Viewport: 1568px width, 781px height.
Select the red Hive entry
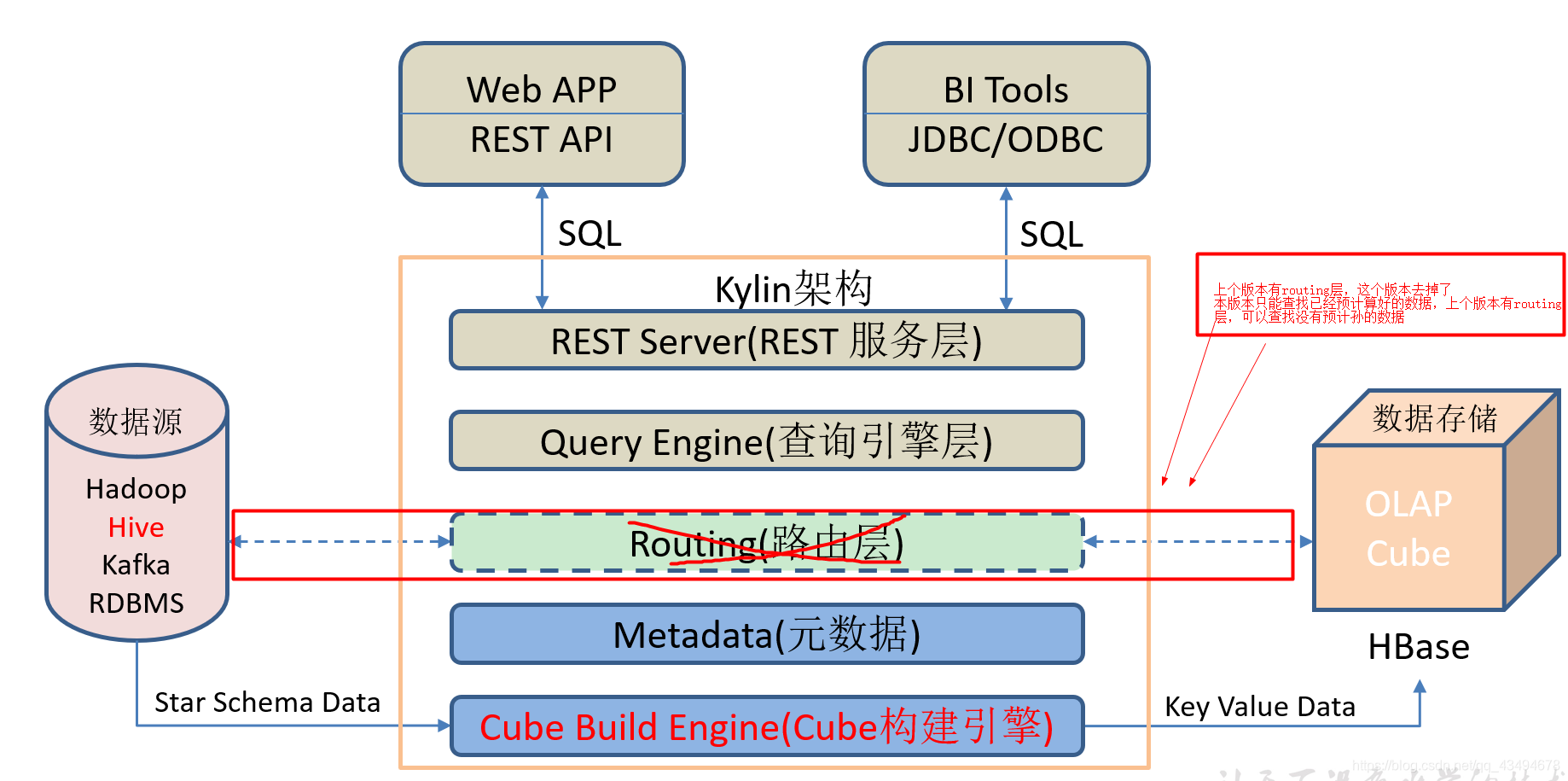pos(136,527)
